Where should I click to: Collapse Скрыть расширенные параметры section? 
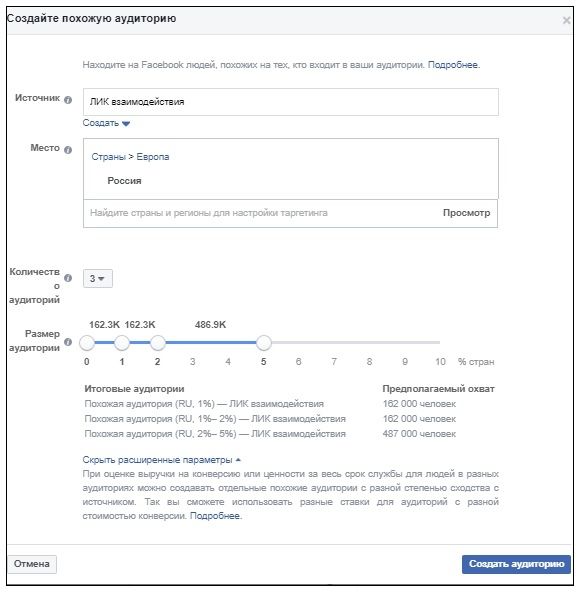(x=162, y=460)
